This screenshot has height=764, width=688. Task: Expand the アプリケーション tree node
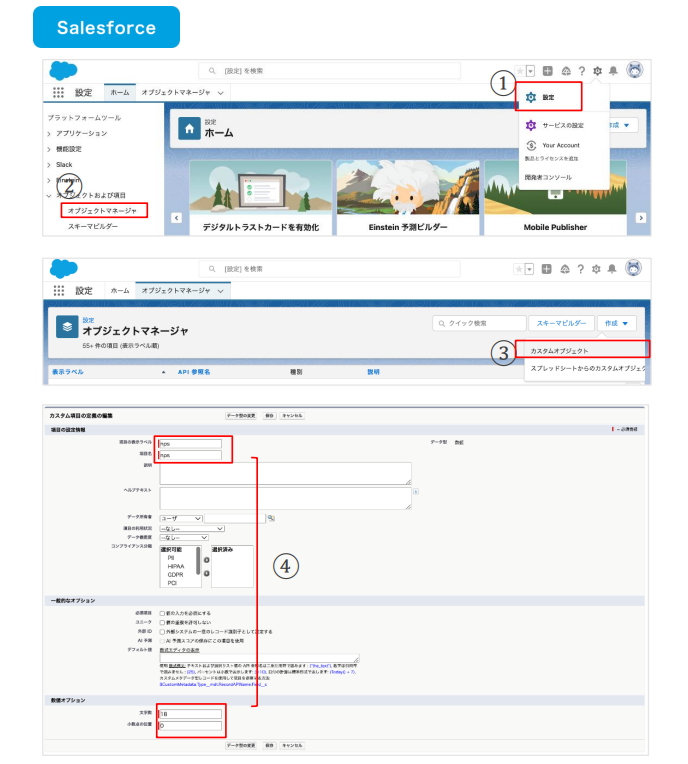pyautogui.click(x=49, y=134)
